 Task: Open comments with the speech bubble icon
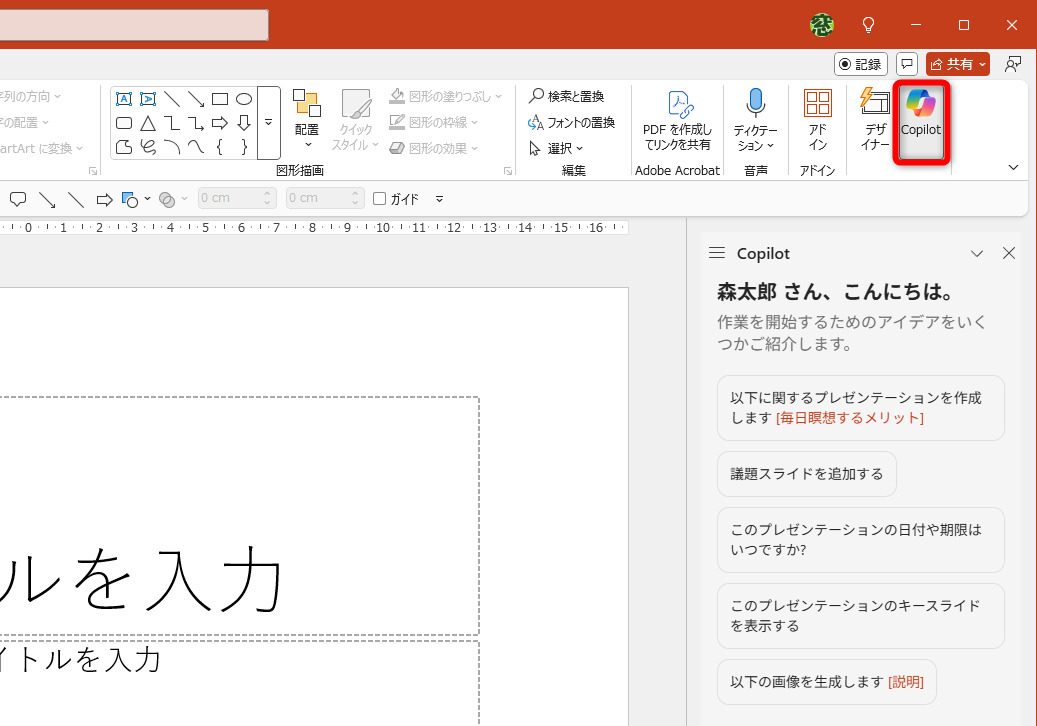pos(905,63)
